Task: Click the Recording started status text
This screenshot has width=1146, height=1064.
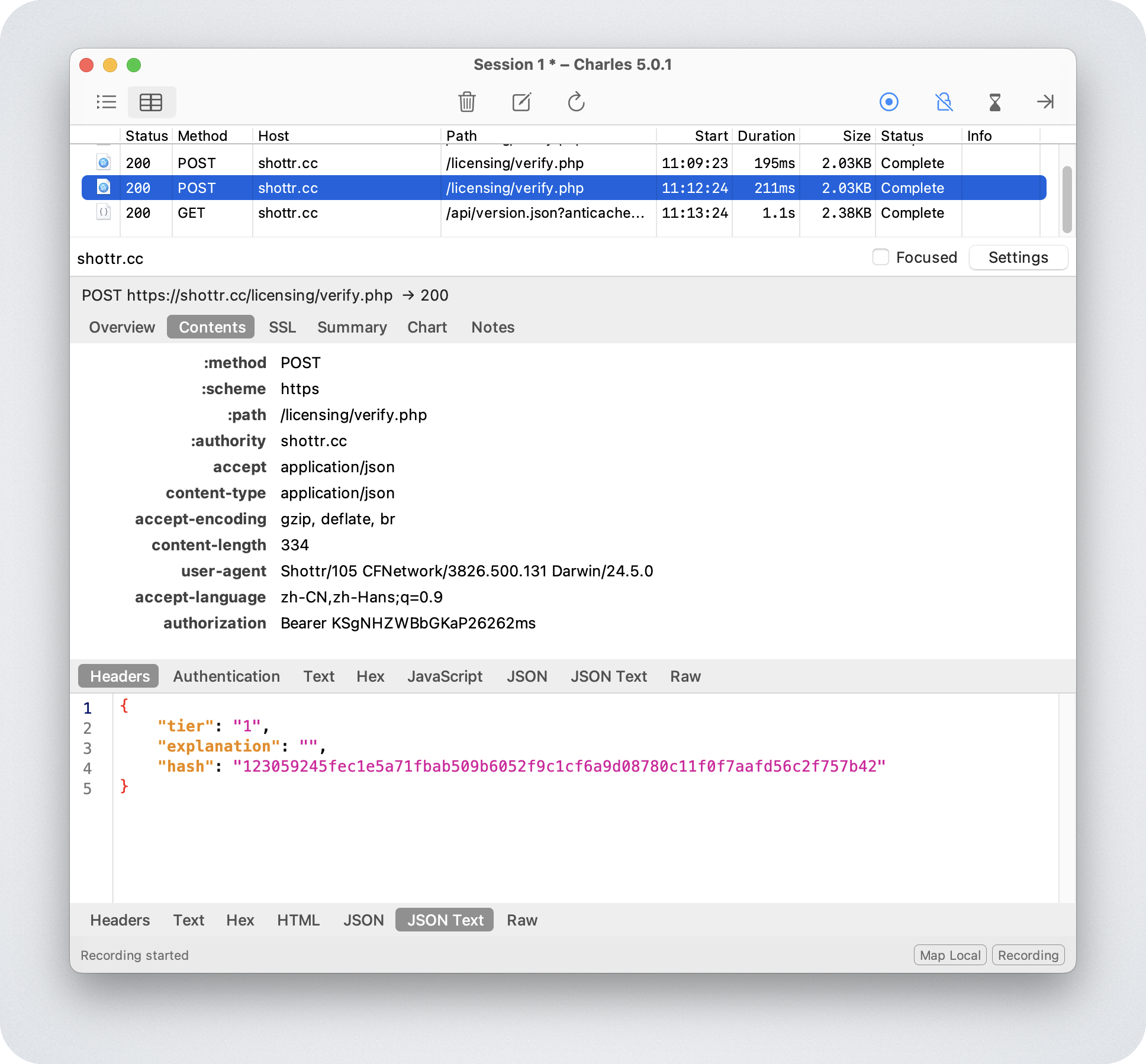Action: click(134, 955)
